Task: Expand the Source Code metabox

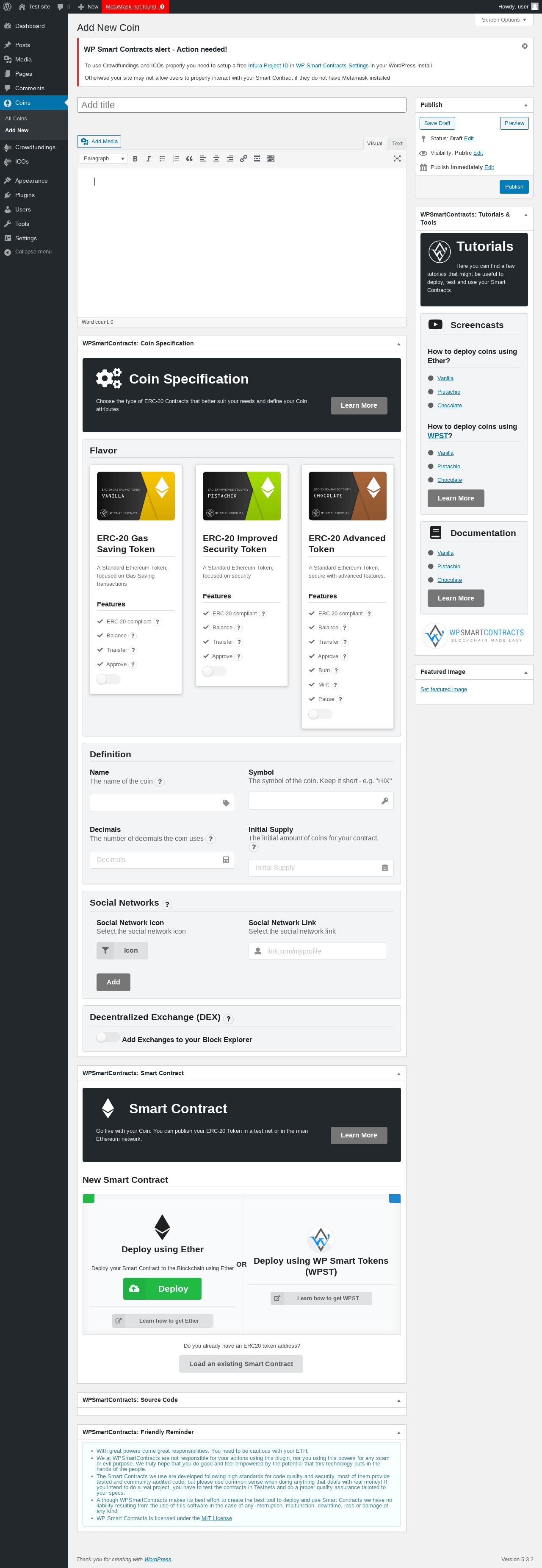Action: coord(398,1401)
